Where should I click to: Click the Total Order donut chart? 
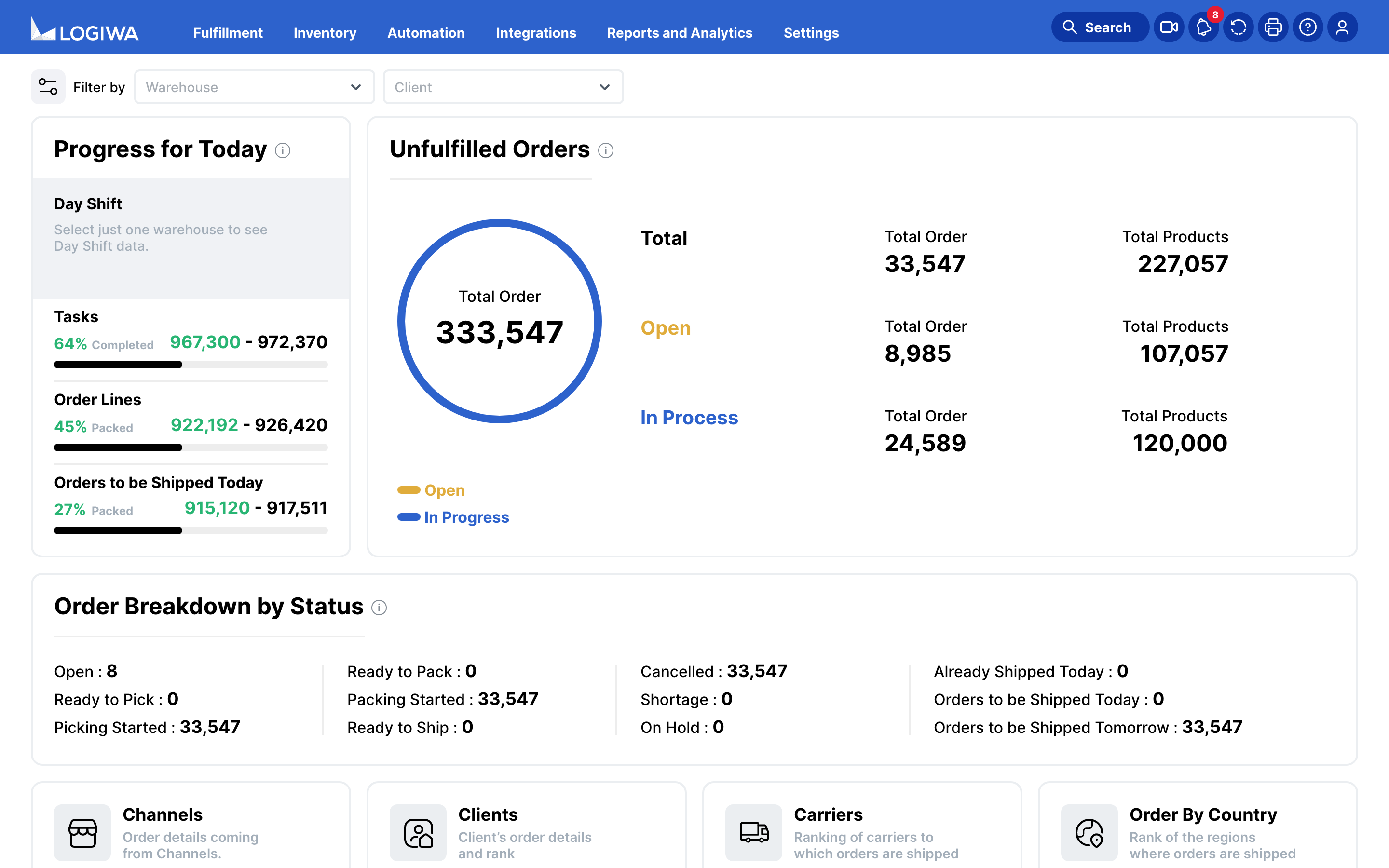pos(499,321)
